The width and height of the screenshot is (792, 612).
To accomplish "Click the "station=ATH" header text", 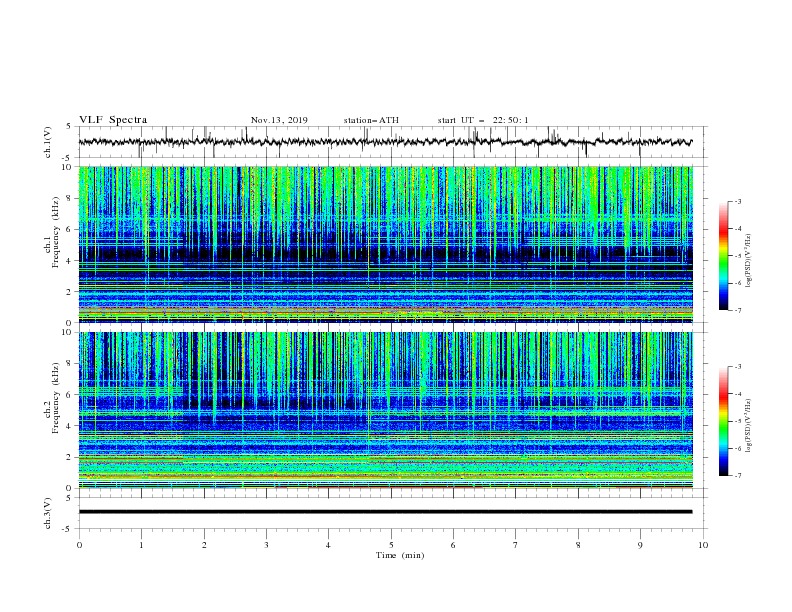I will [x=371, y=120].
